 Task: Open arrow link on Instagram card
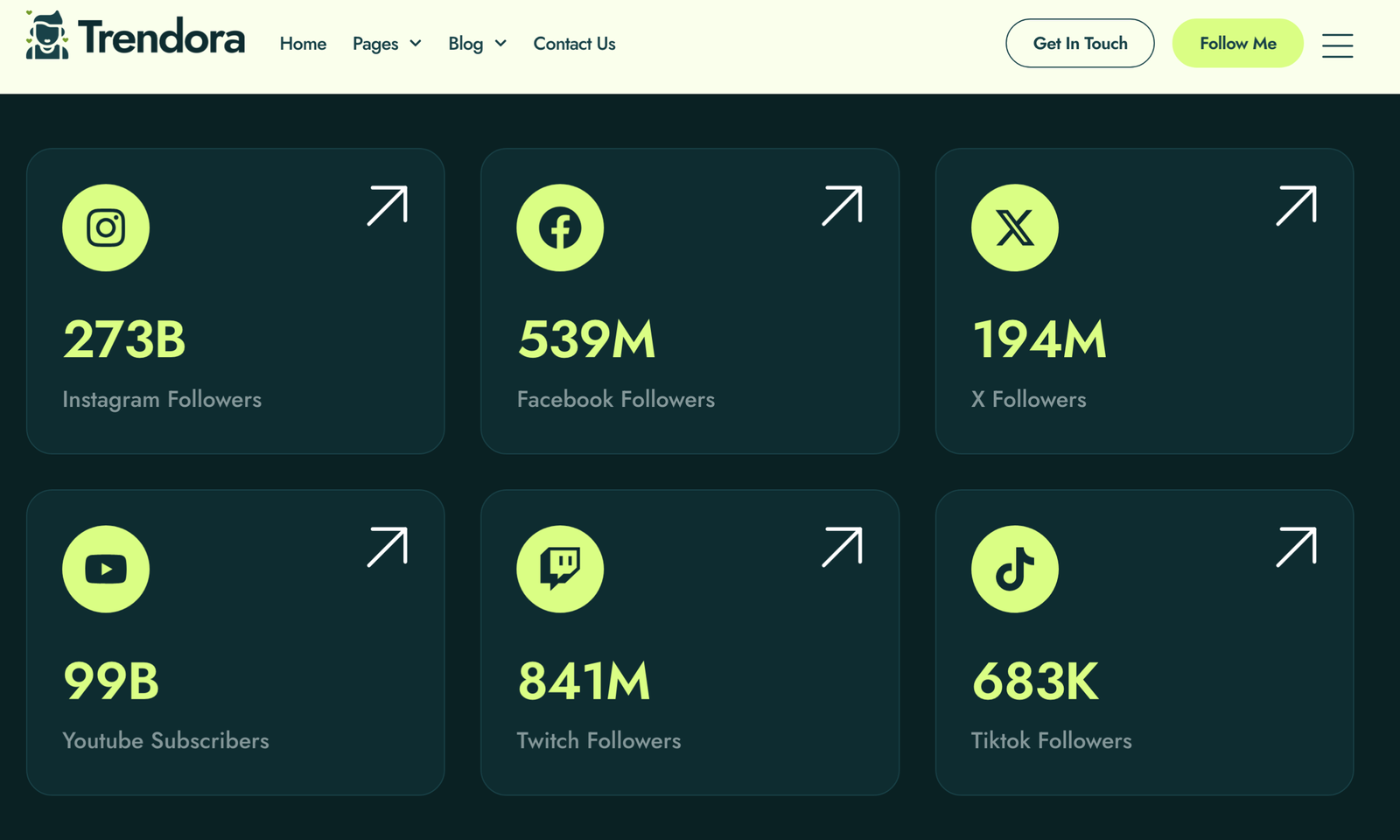(x=387, y=206)
